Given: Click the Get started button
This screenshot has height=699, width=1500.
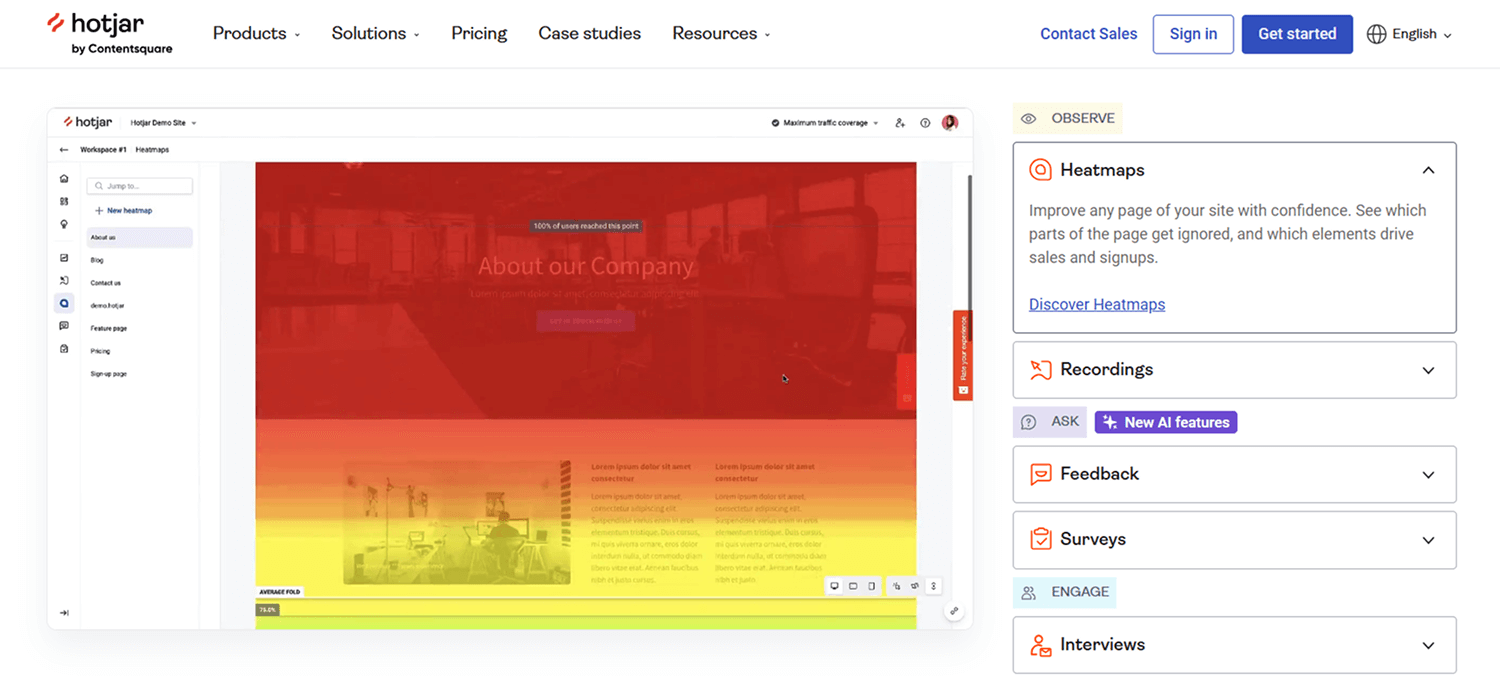Looking at the screenshot, I should 1297,34.
